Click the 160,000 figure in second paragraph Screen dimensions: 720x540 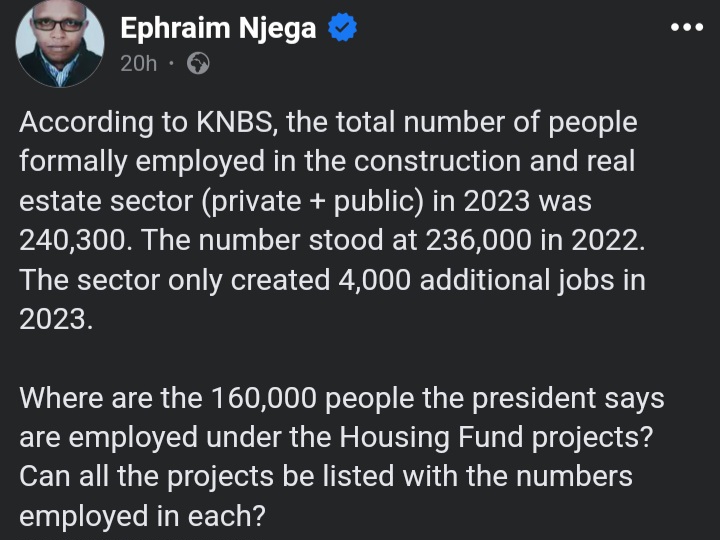click(264, 398)
